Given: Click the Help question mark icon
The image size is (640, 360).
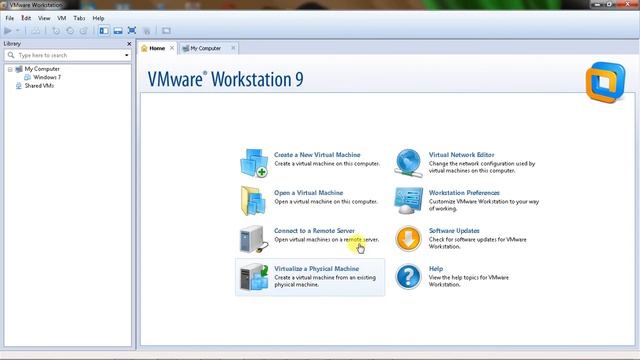Looking at the screenshot, I should 408,277.
